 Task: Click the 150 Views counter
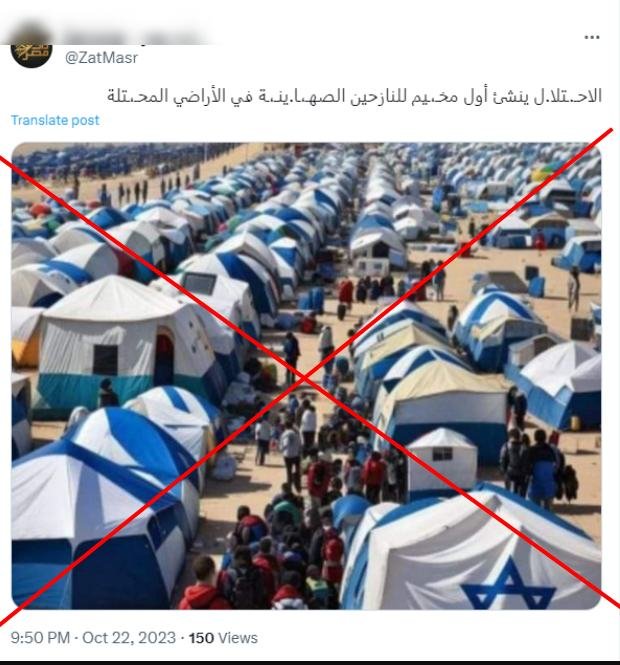pos(223,638)
